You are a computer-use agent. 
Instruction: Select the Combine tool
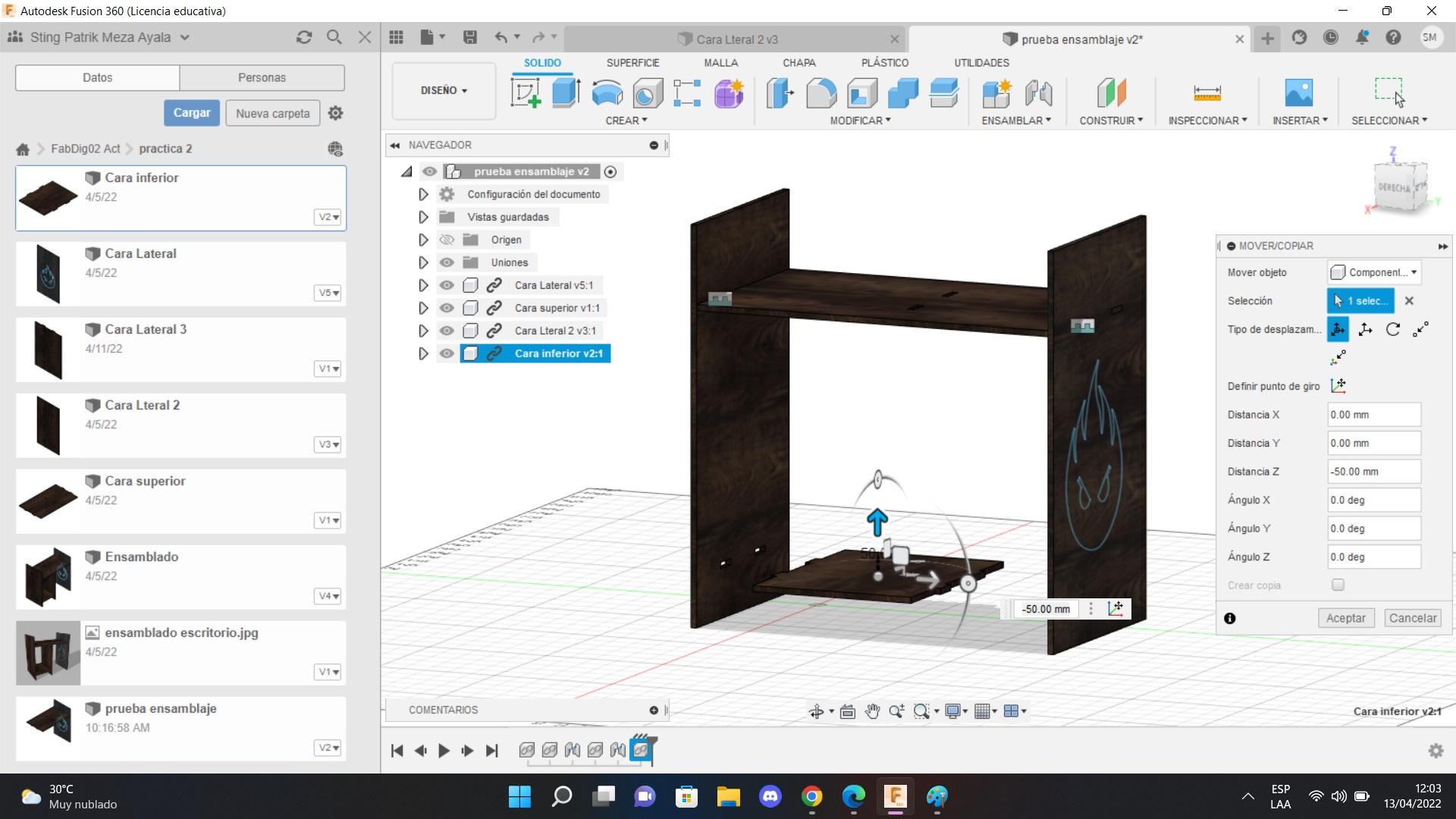[x=902, y=93]
